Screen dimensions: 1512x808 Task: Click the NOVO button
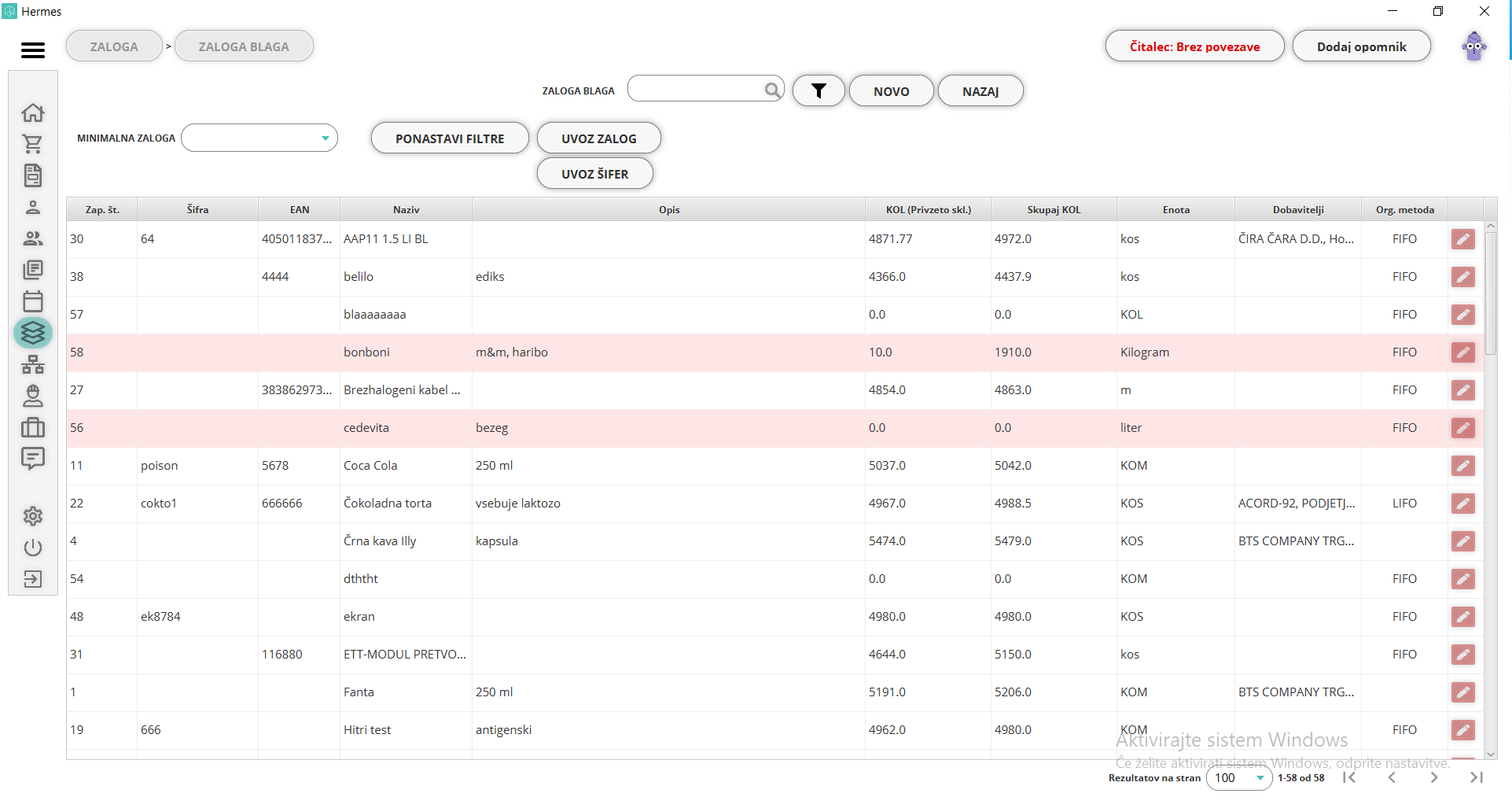tap(892, 90)
